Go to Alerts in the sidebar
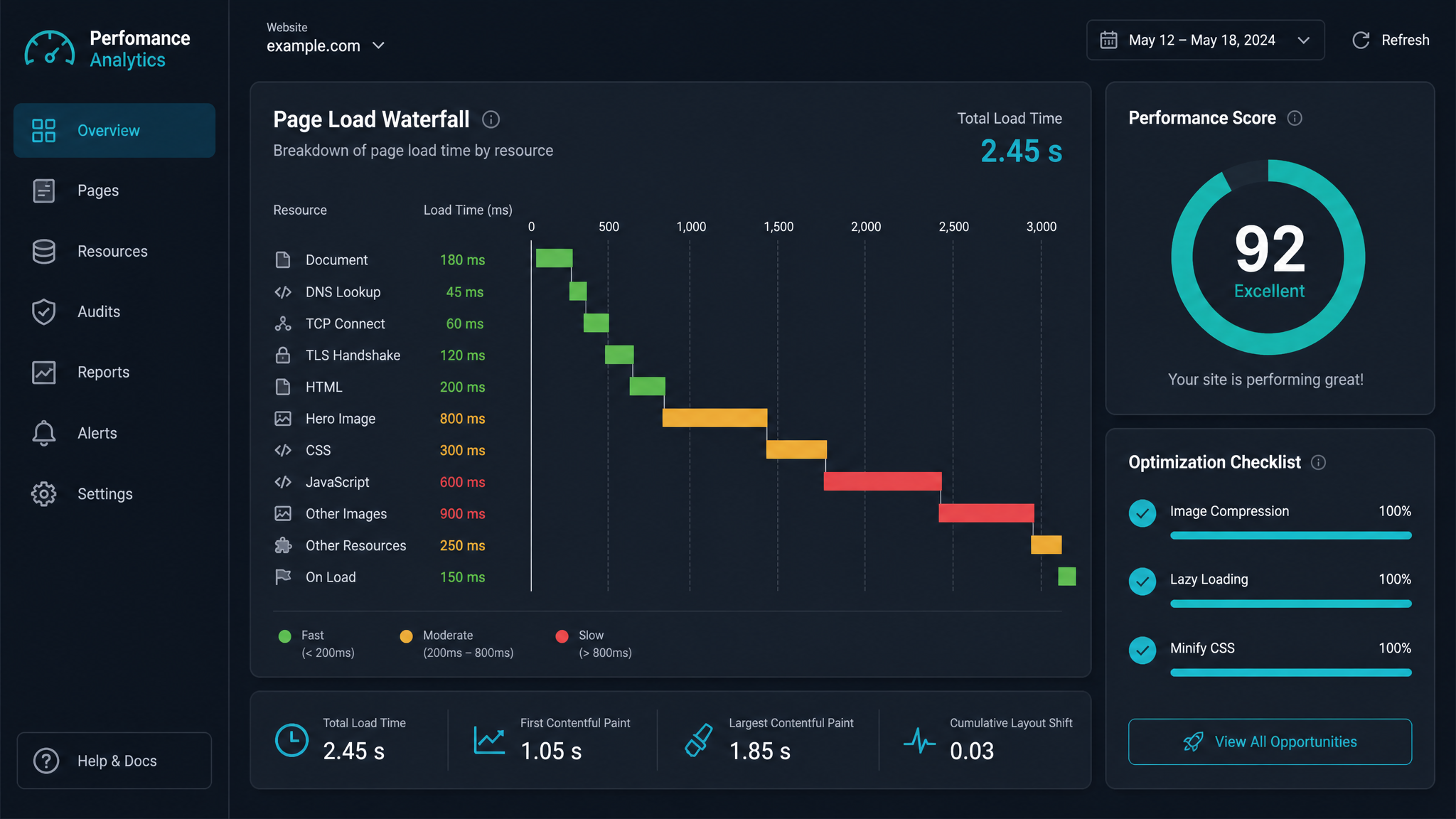This screenshot has height=819, width=1456. [x=114, y=433]
